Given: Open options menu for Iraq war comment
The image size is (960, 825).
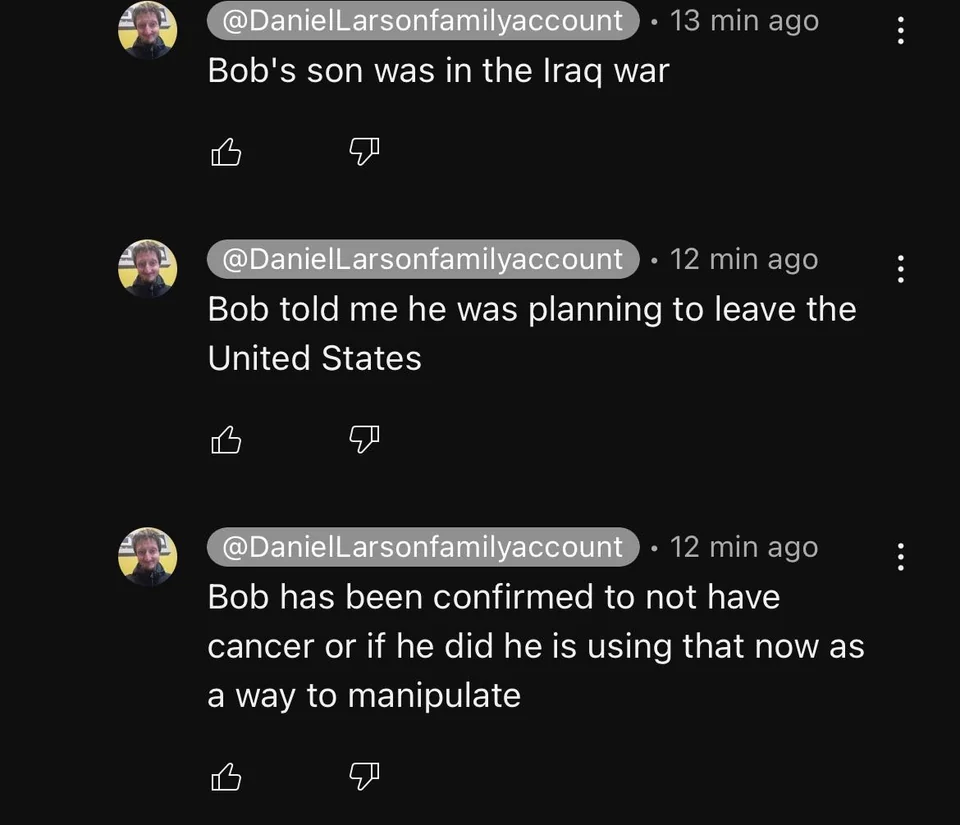Looking at the screenshot, I should pyautogui.click(x=901, y=28).
